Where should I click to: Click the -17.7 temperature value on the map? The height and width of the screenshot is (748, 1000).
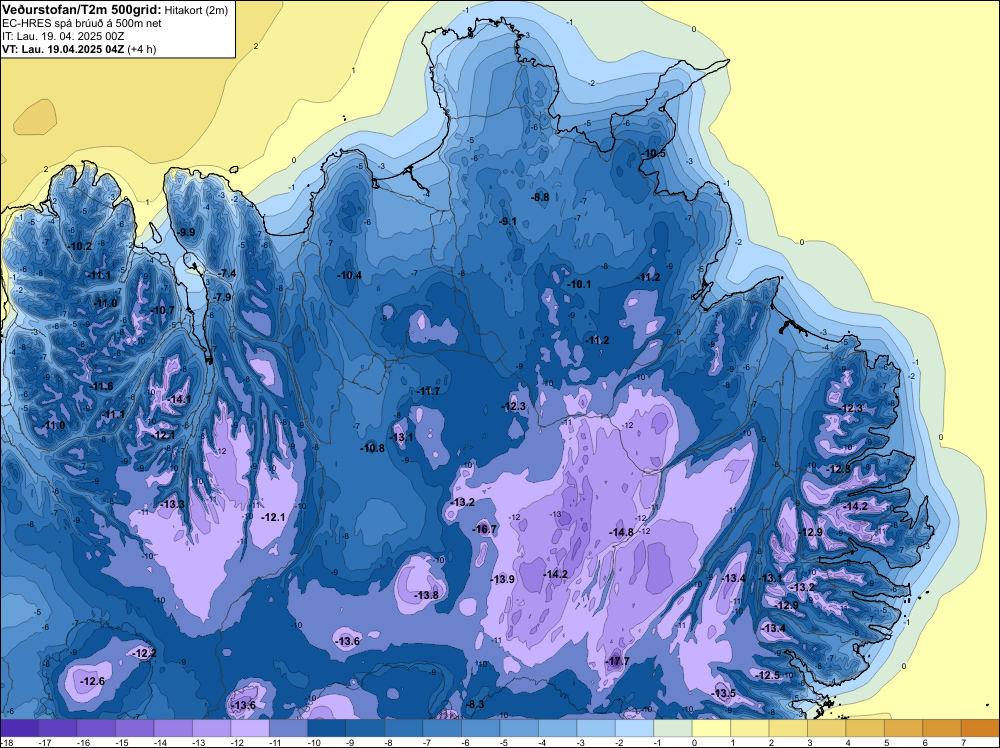(617, 661)
